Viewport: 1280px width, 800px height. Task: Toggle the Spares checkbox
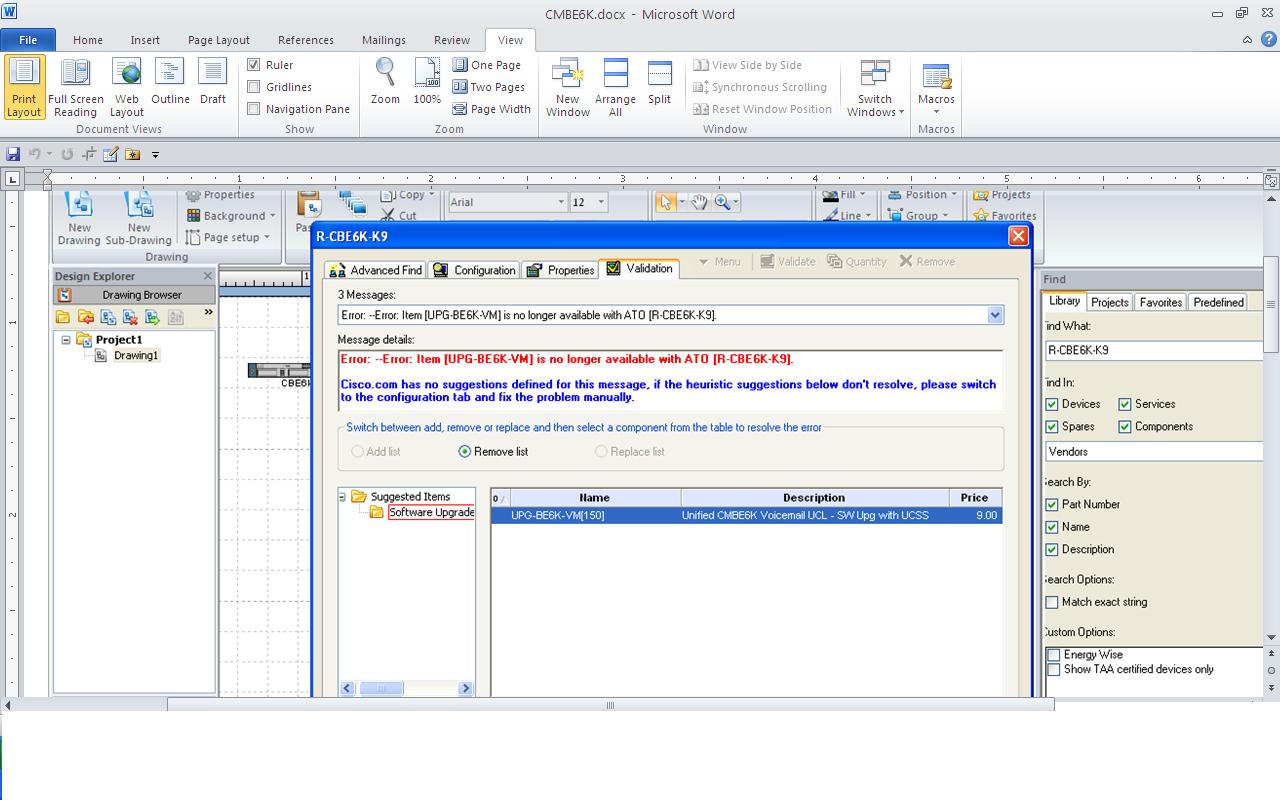click(x=1052, y=426)
